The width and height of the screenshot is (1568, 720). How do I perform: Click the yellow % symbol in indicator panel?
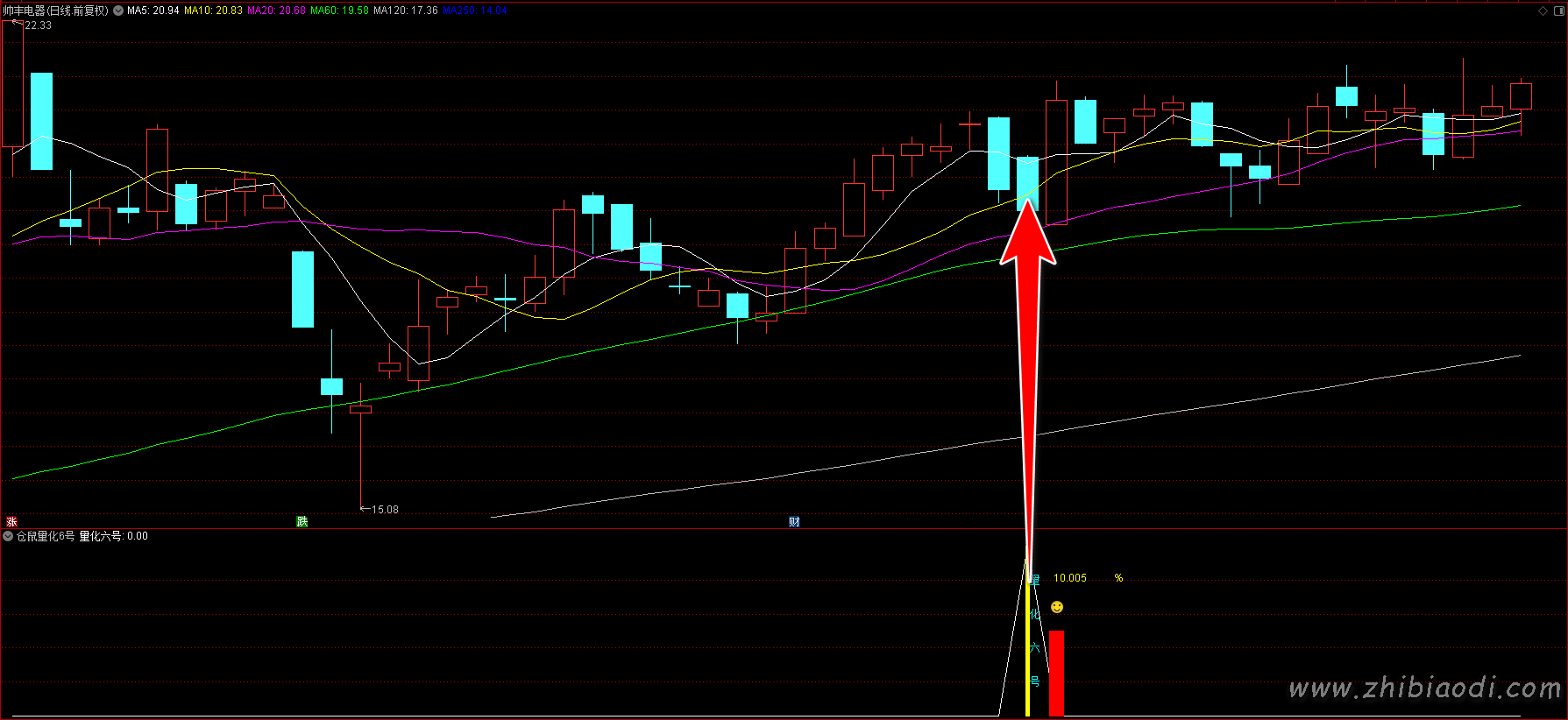coord(1118,578)
